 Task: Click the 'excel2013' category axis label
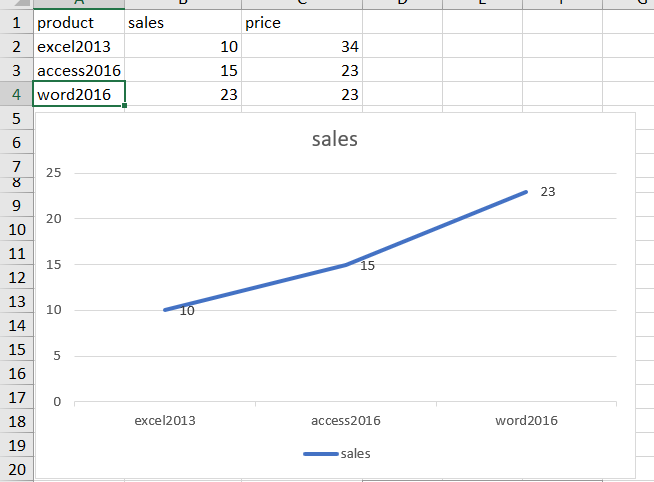(165, 420)
